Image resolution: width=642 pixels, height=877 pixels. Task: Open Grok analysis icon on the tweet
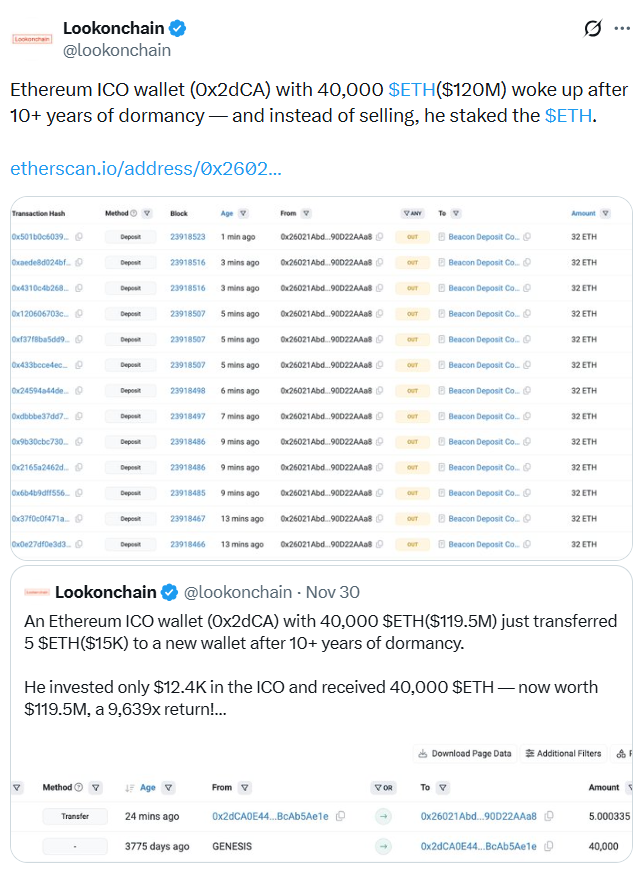591,30
